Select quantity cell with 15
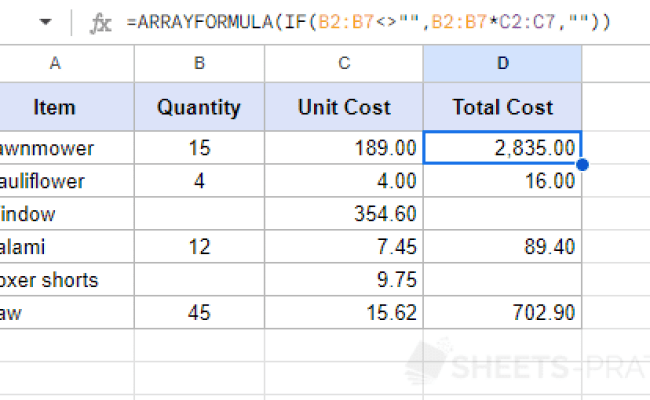 (199, 148)
